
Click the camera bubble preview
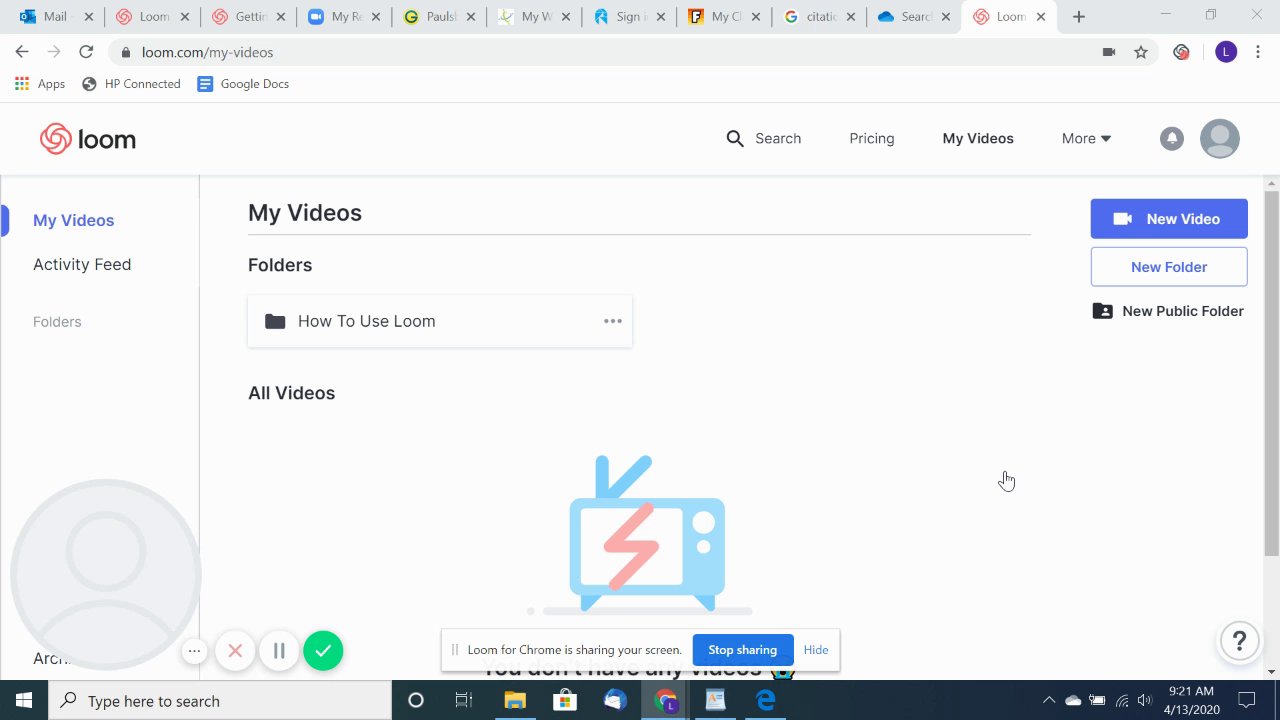coord(106,574)
